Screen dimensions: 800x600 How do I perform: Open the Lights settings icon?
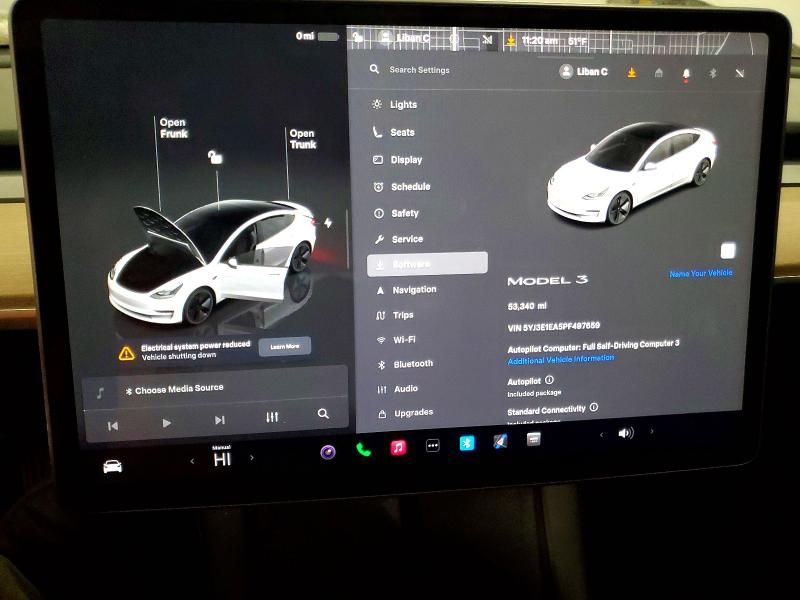pyautogui.click(x=376, y=104)
